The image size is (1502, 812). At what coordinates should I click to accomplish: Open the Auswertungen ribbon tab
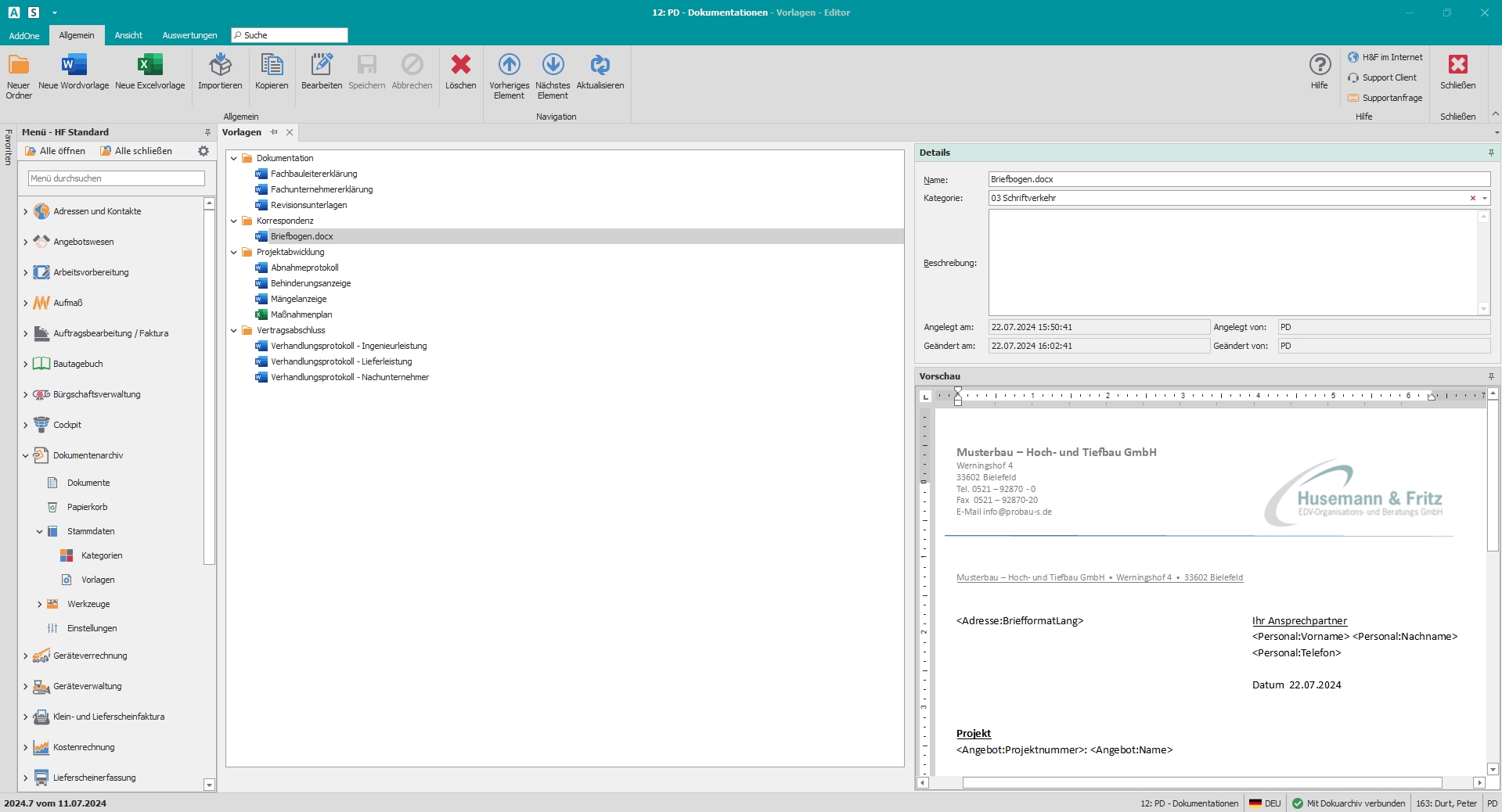(x=189, y=35)
